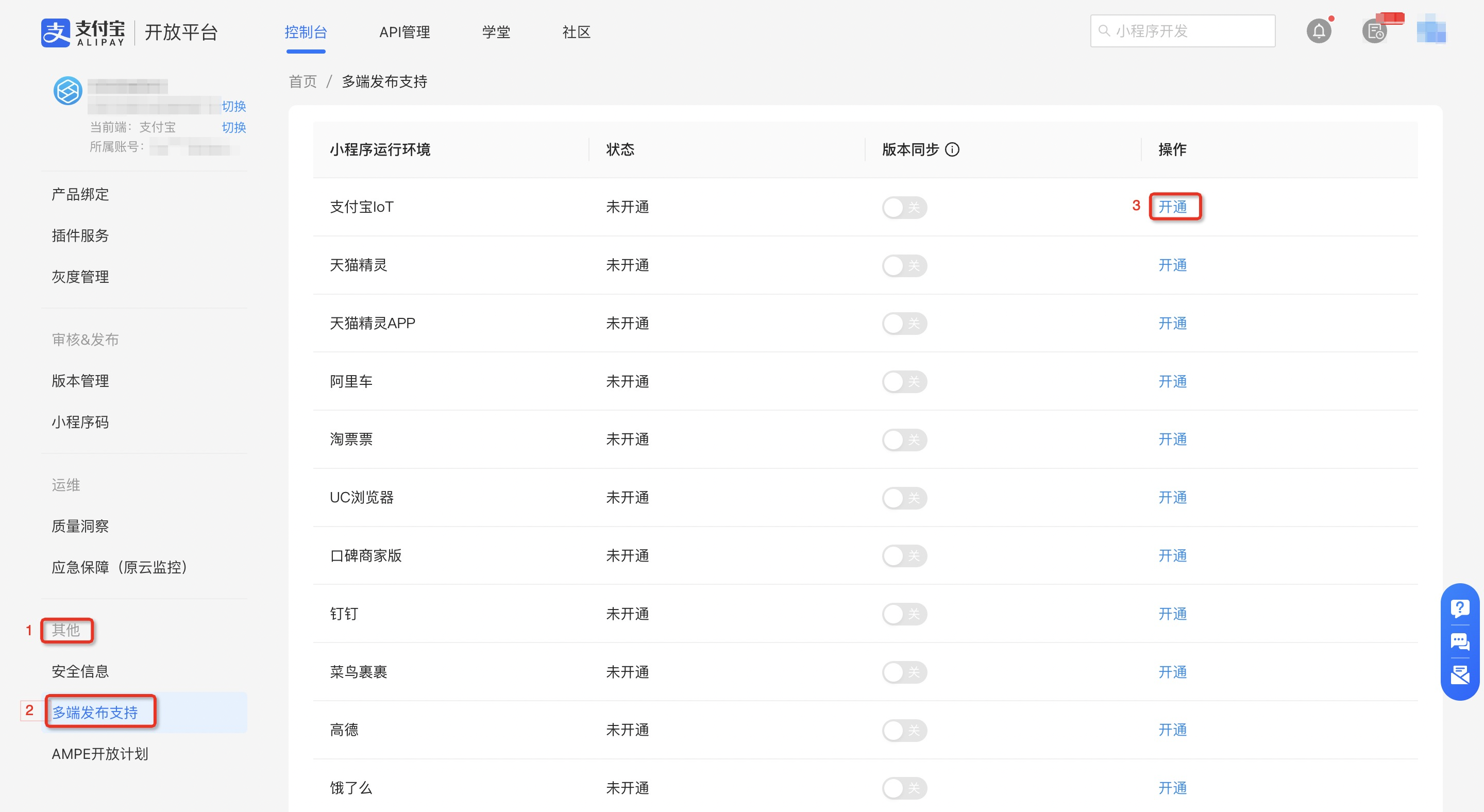
Task: Click 切换 next to app name
Action: [234, 107]
